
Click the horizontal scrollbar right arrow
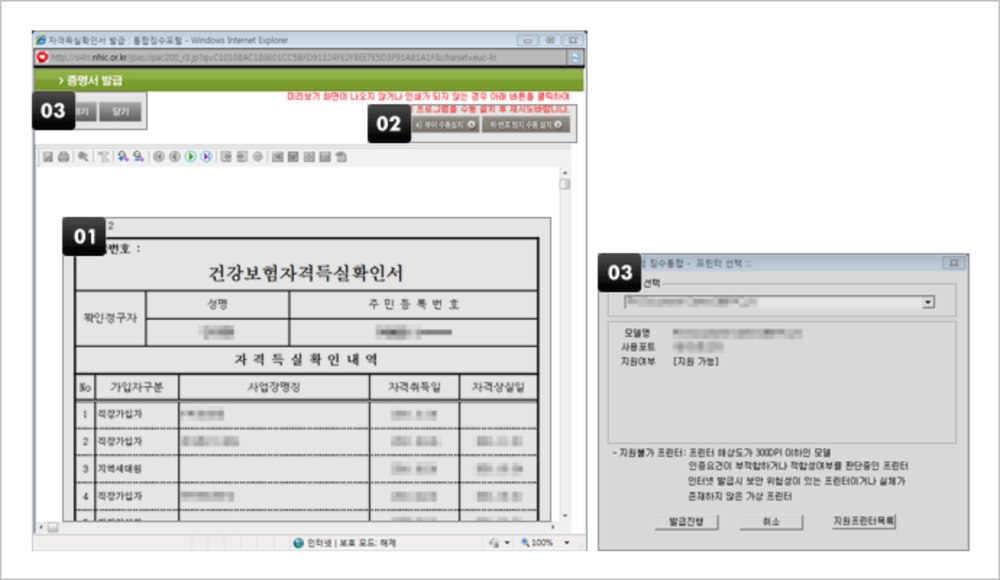click(x=553, y=528)
